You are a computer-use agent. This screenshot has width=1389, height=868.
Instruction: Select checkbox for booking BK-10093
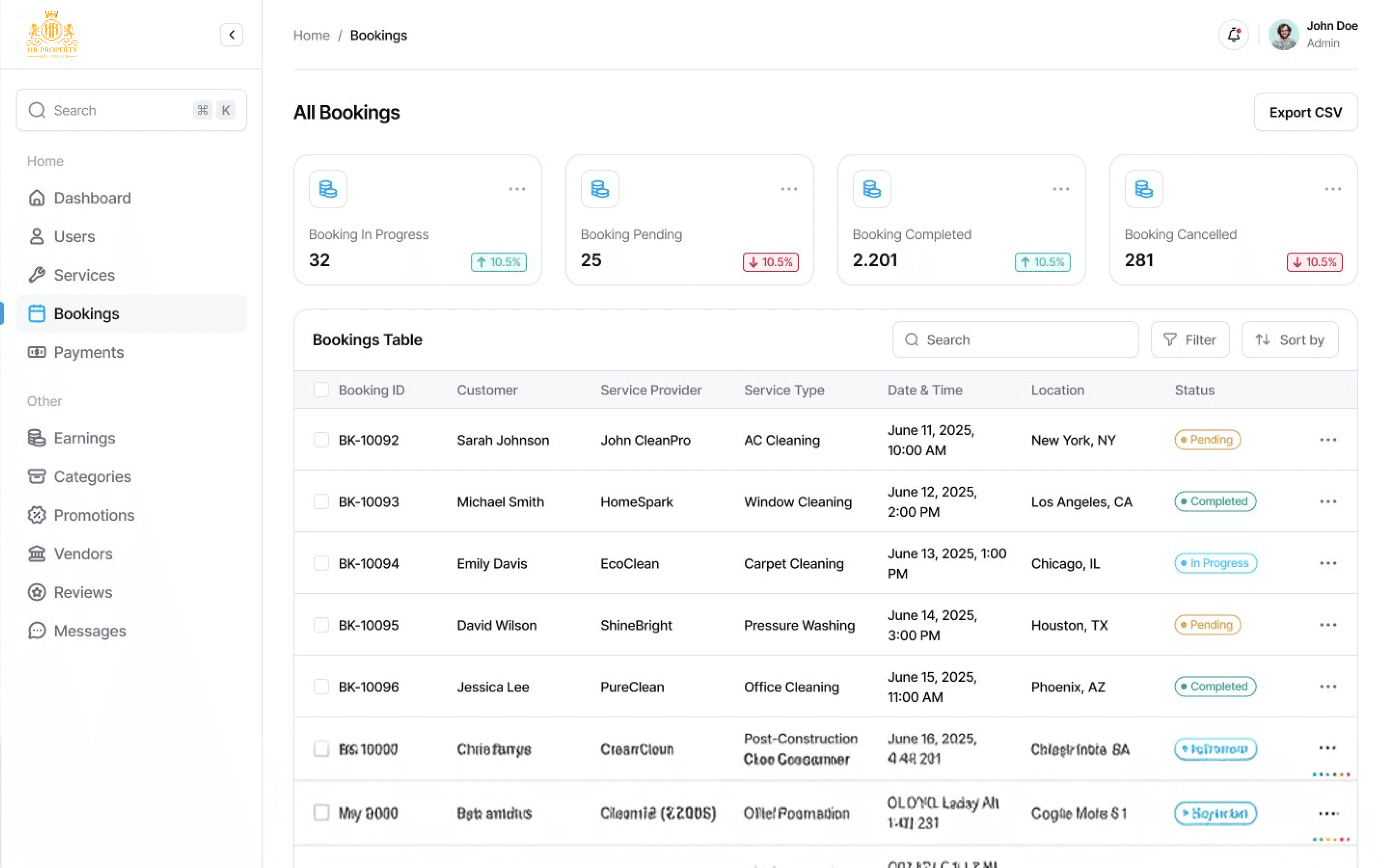(322, 501)
